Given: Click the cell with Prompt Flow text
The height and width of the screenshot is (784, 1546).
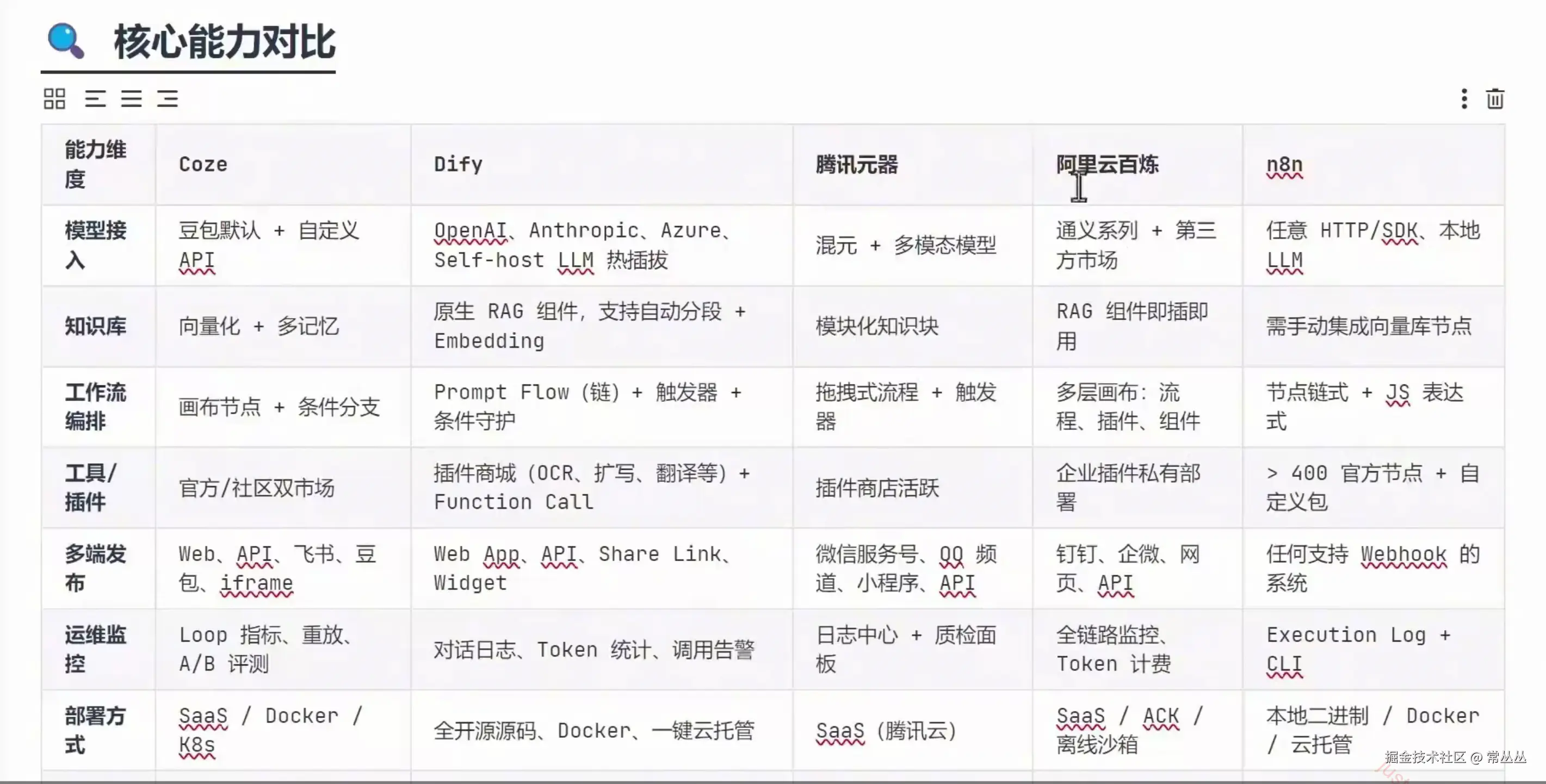Looking at the screenshot, I should (x=602, y=407).
